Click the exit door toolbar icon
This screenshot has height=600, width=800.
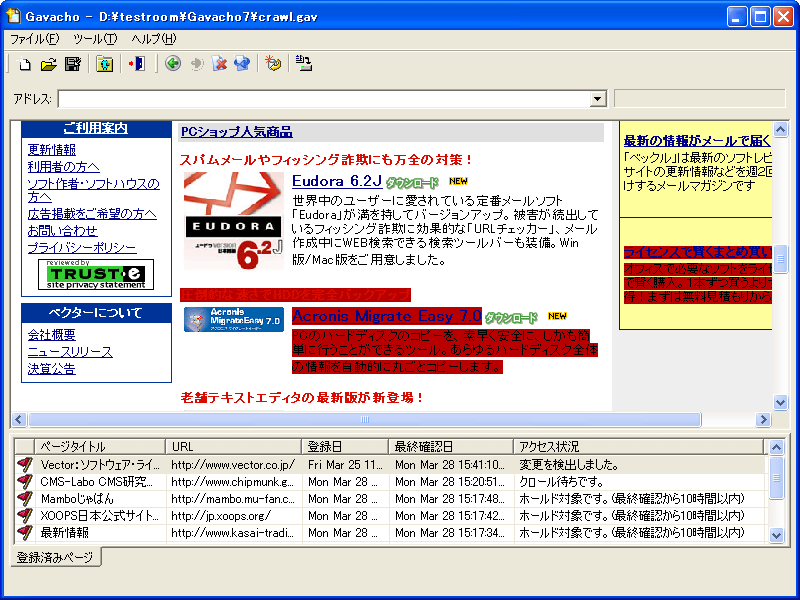click(x=137, y=64)
